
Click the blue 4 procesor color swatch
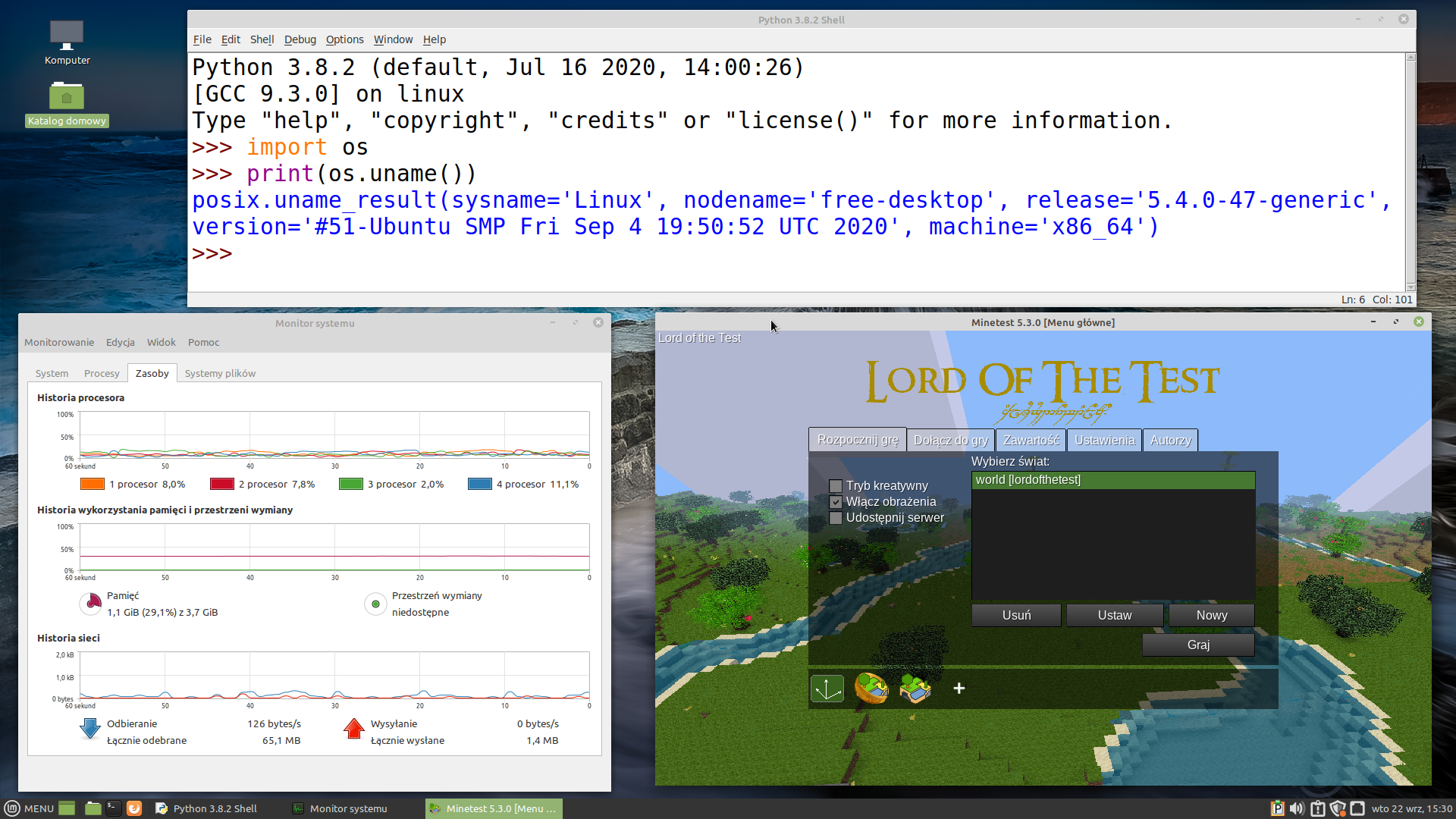(x=479, y=484)
